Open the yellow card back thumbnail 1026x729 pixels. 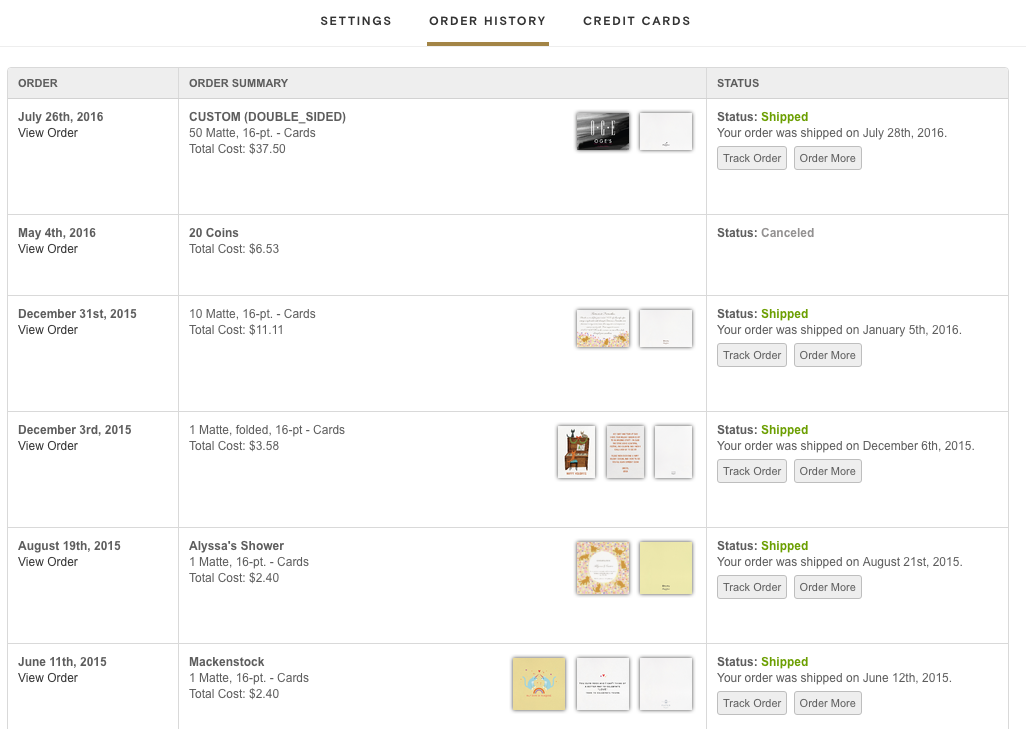[x=666, y=568]
